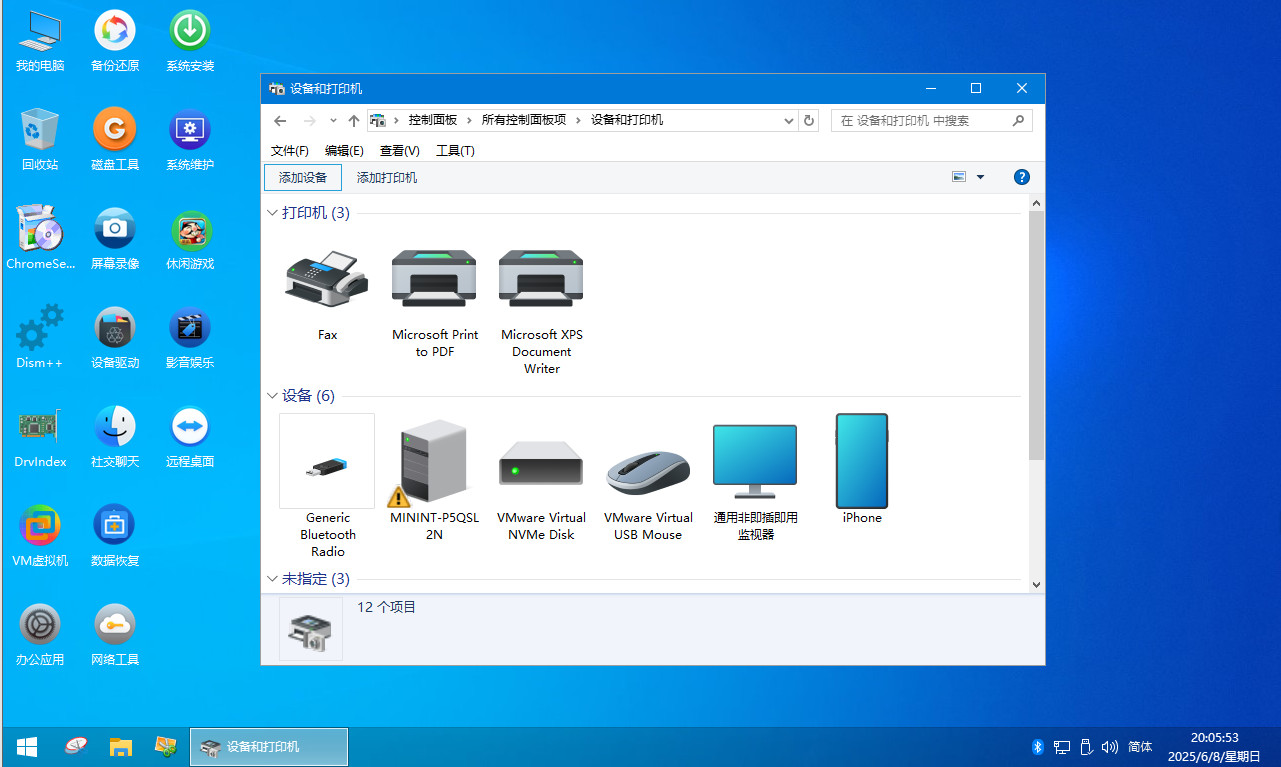Open 远程桌面 desktop icon
The image size is (1281, 767).
[x=190, y=436]
